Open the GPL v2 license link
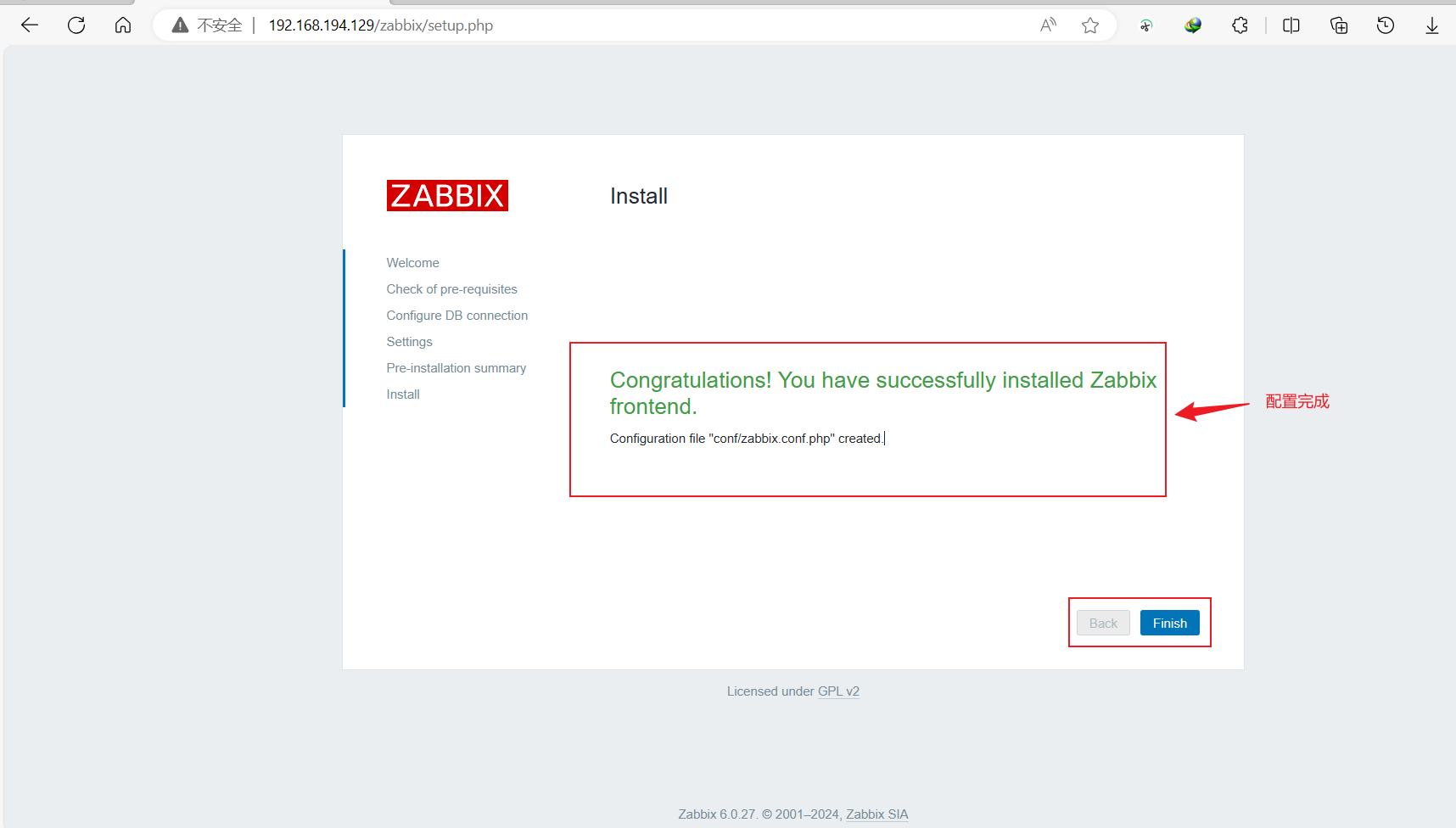The height and width of the screenshot is (828, 1456). pyautogui.click(x=838, y=691)
